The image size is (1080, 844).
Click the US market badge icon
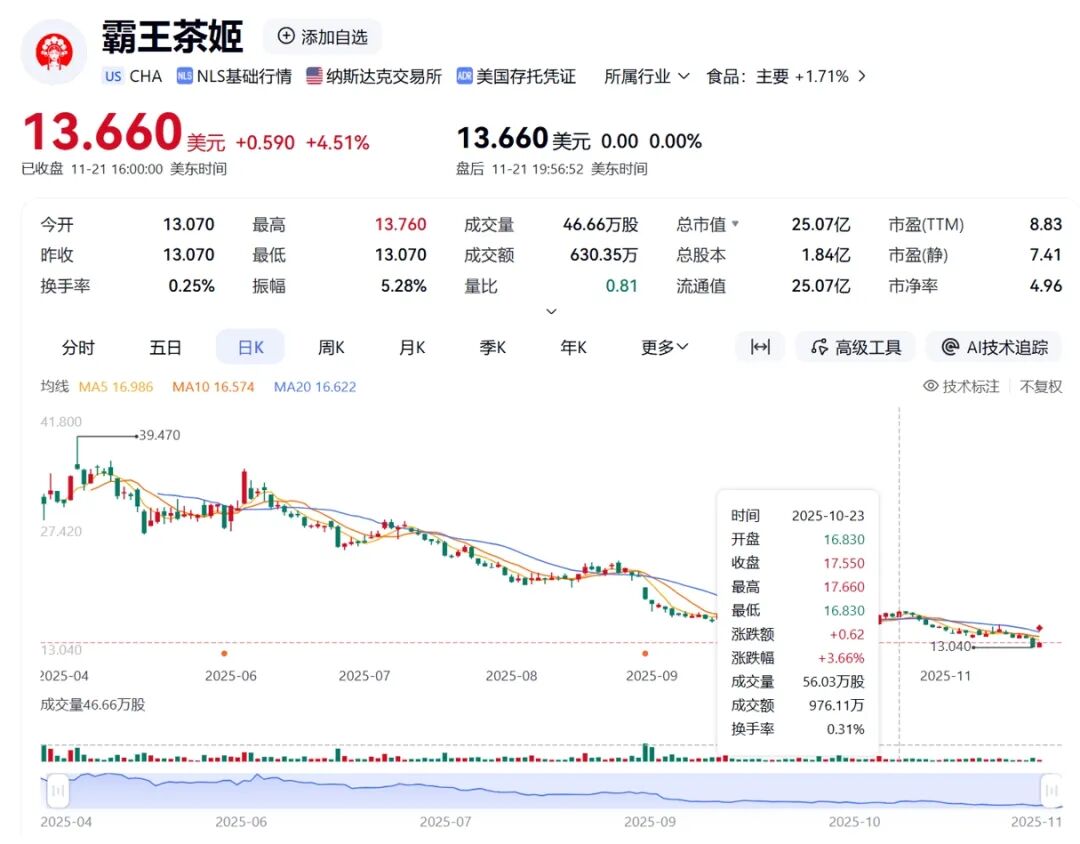(113, 76)
